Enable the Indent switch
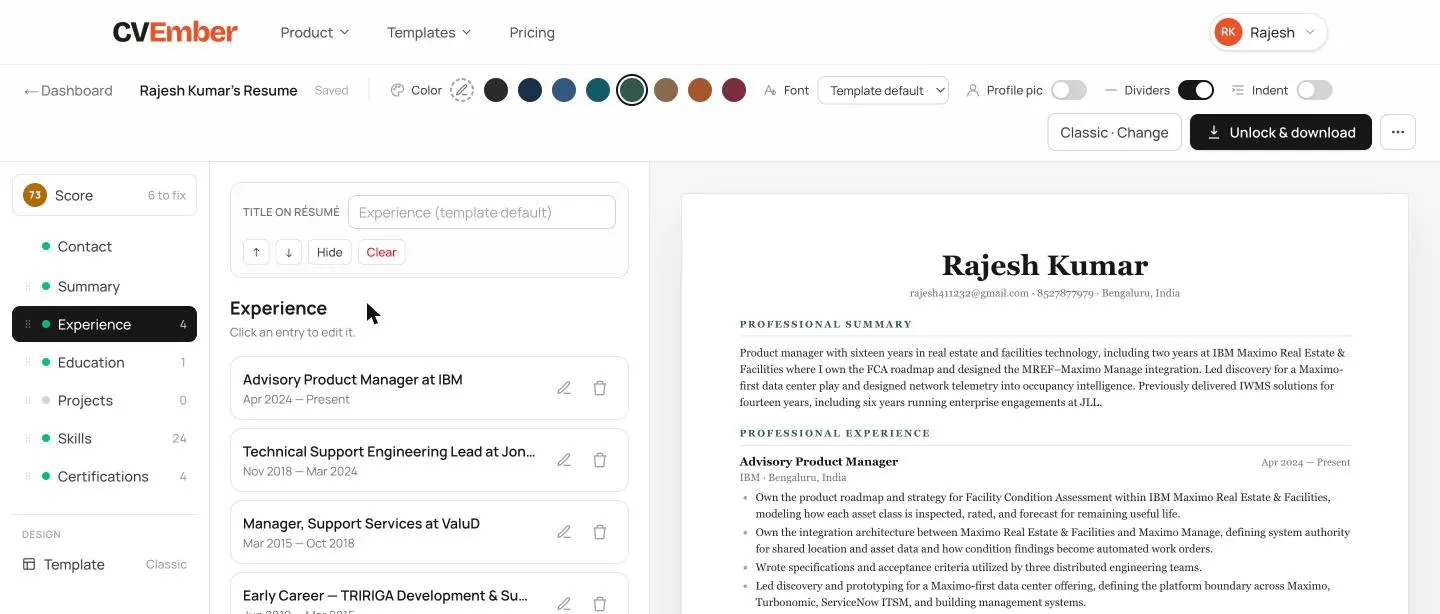The image size is (1440, 614). point(1314,90)
